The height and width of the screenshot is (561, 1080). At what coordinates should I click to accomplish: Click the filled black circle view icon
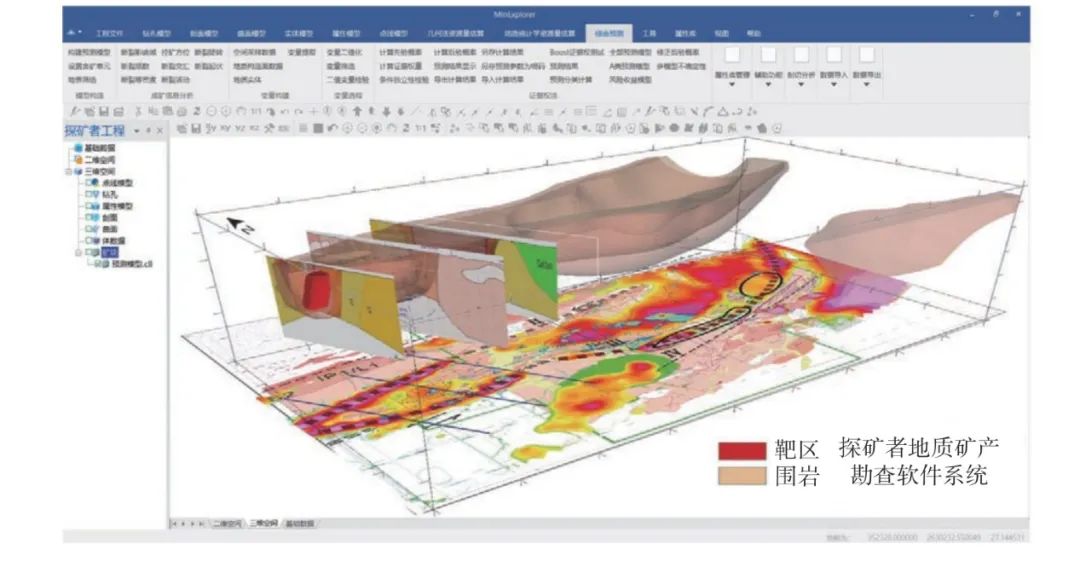[674, 128]
